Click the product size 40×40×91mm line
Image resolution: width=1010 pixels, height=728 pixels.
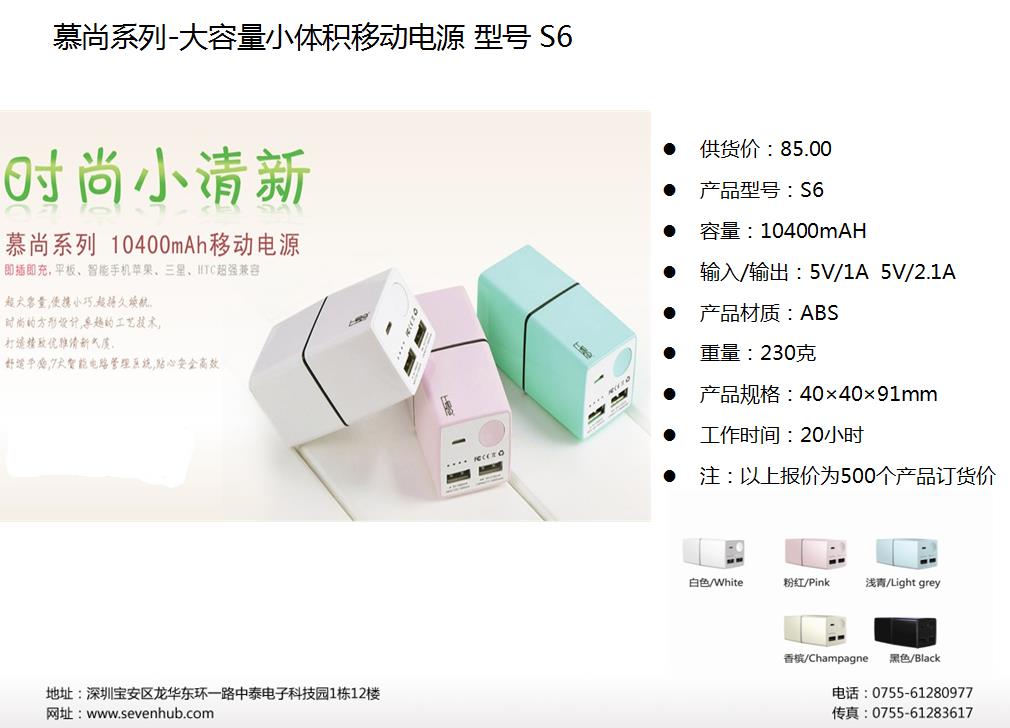pyautogui.click(x=818, y=394)
